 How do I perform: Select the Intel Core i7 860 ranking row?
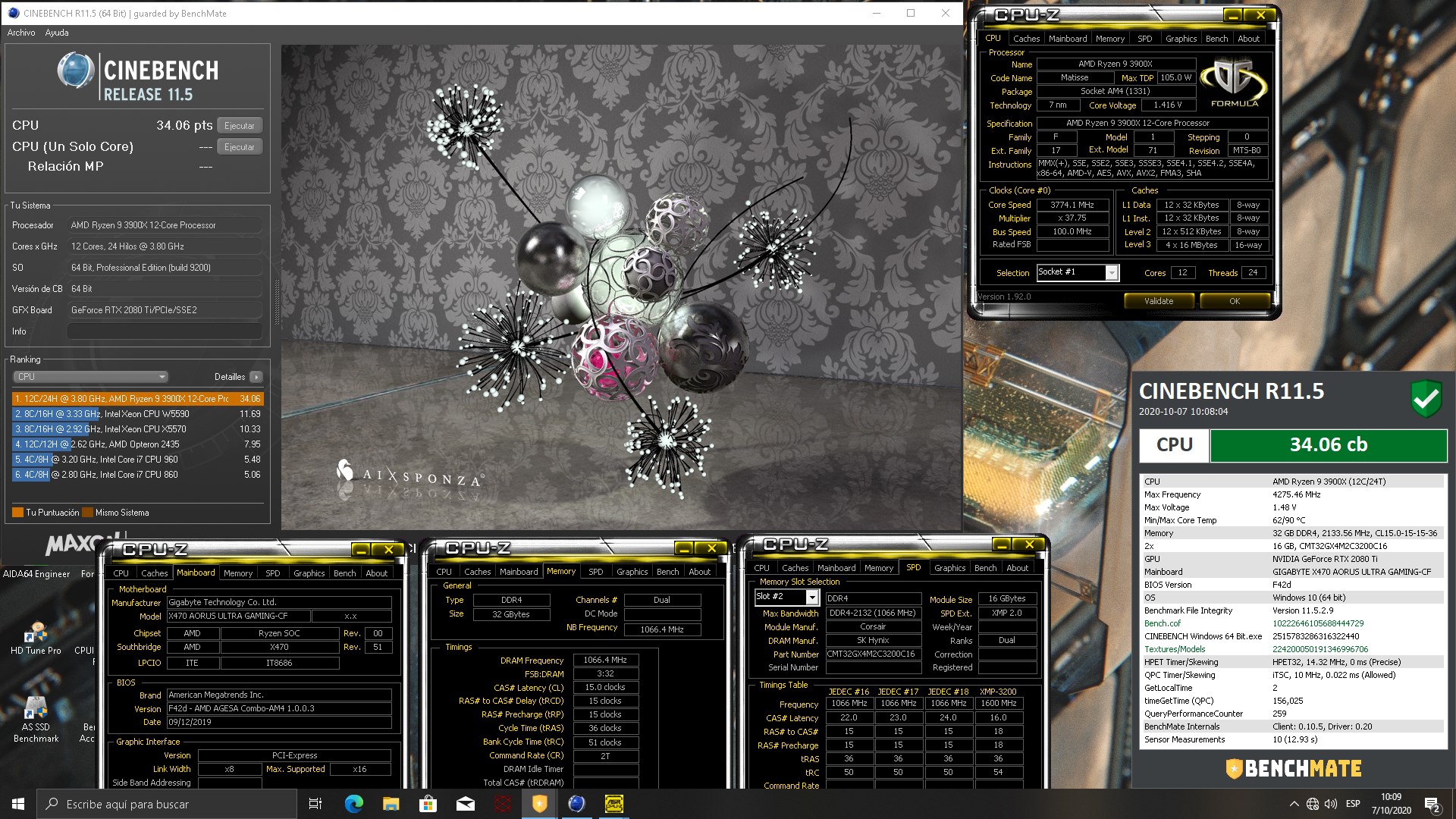click(x=137, y=475)
